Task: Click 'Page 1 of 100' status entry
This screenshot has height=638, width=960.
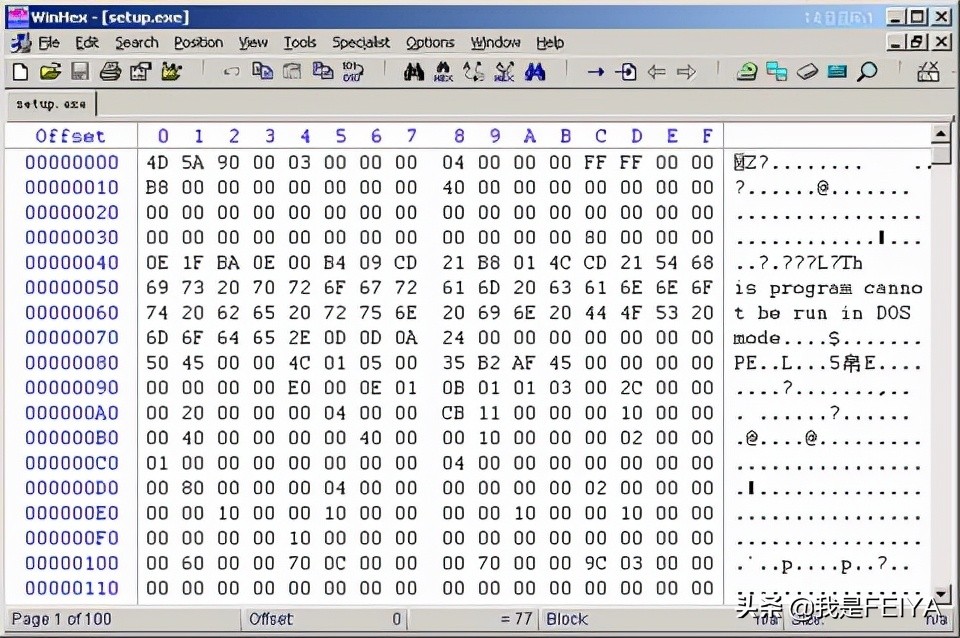Action: tap(61, 619)
